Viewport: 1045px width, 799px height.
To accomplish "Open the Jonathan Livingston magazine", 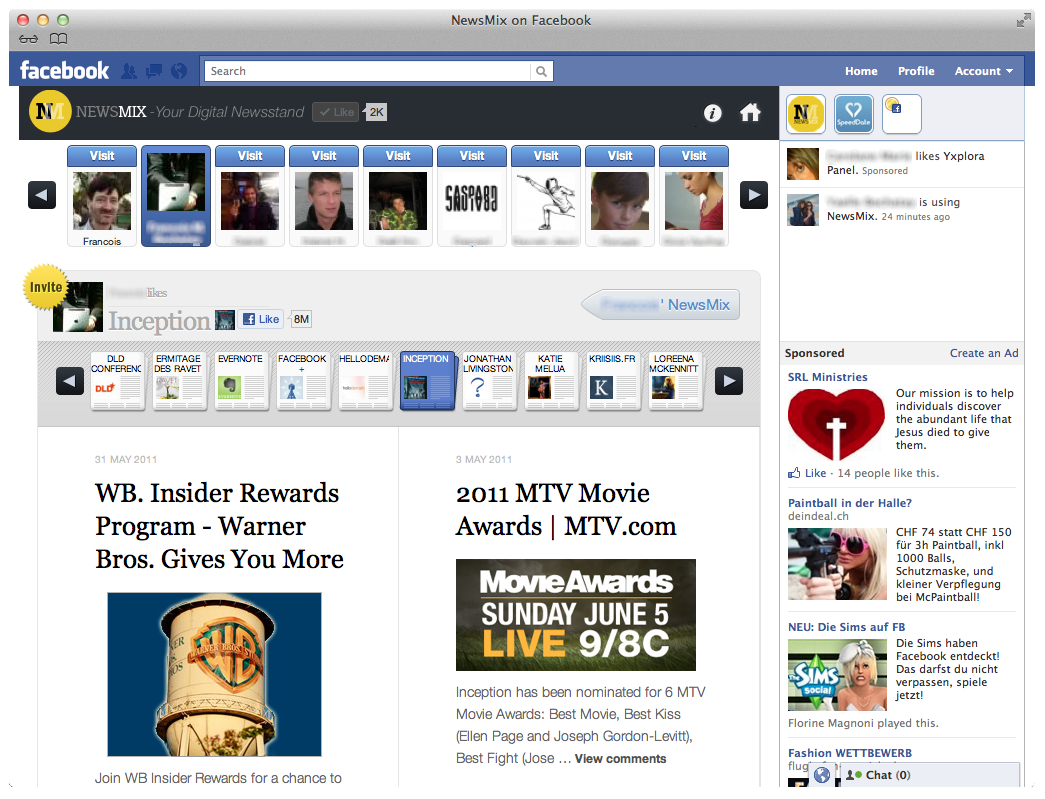I will tap(489, 381).
